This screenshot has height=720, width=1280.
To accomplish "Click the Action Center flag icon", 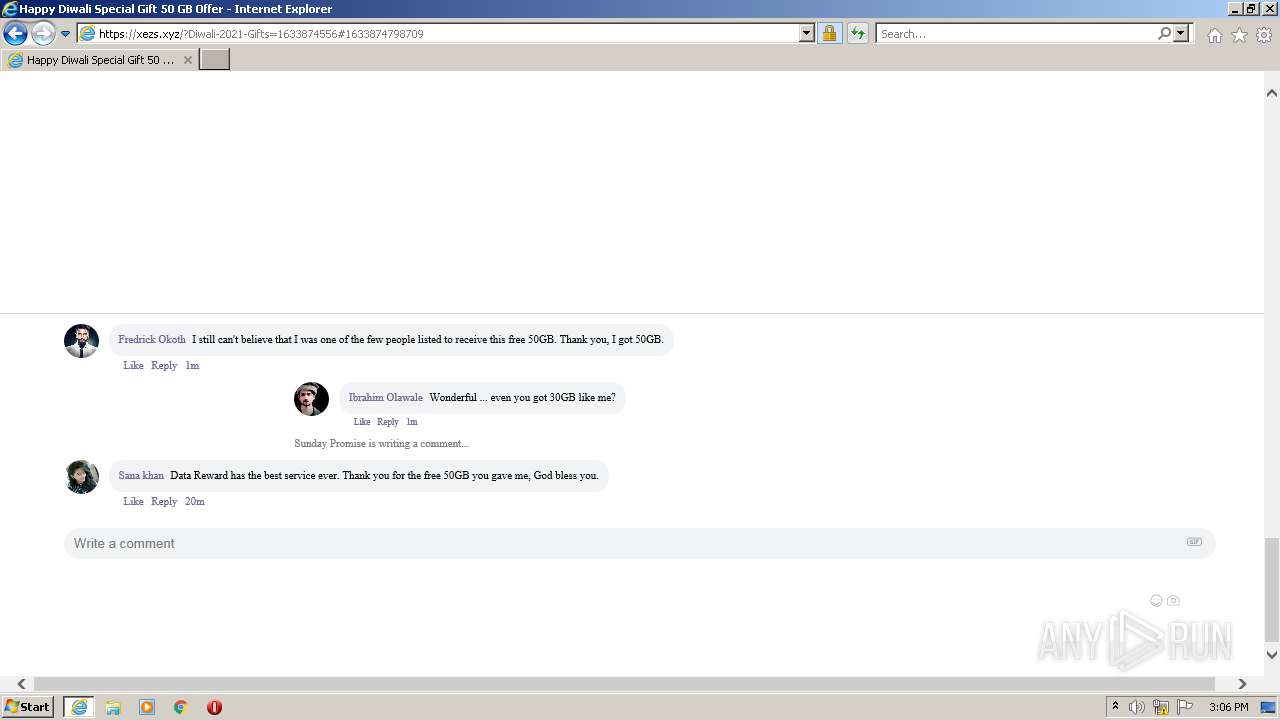I will [1185, 707].
